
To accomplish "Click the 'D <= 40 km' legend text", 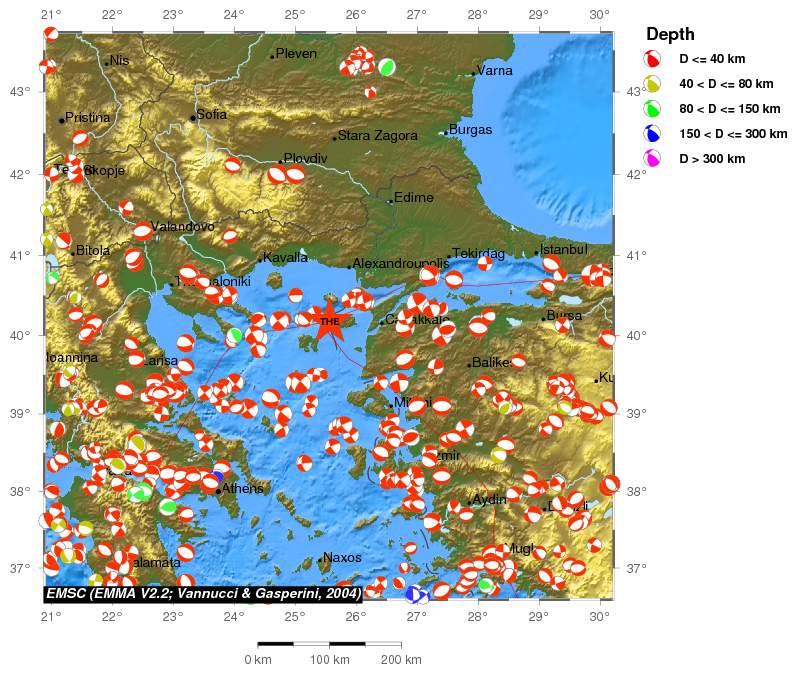I will (x=712, y=60).
